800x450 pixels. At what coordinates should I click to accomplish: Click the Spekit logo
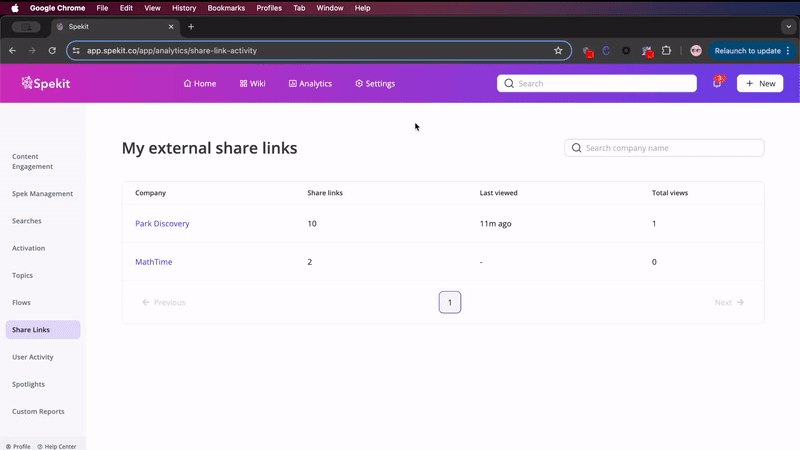(46, 83)
